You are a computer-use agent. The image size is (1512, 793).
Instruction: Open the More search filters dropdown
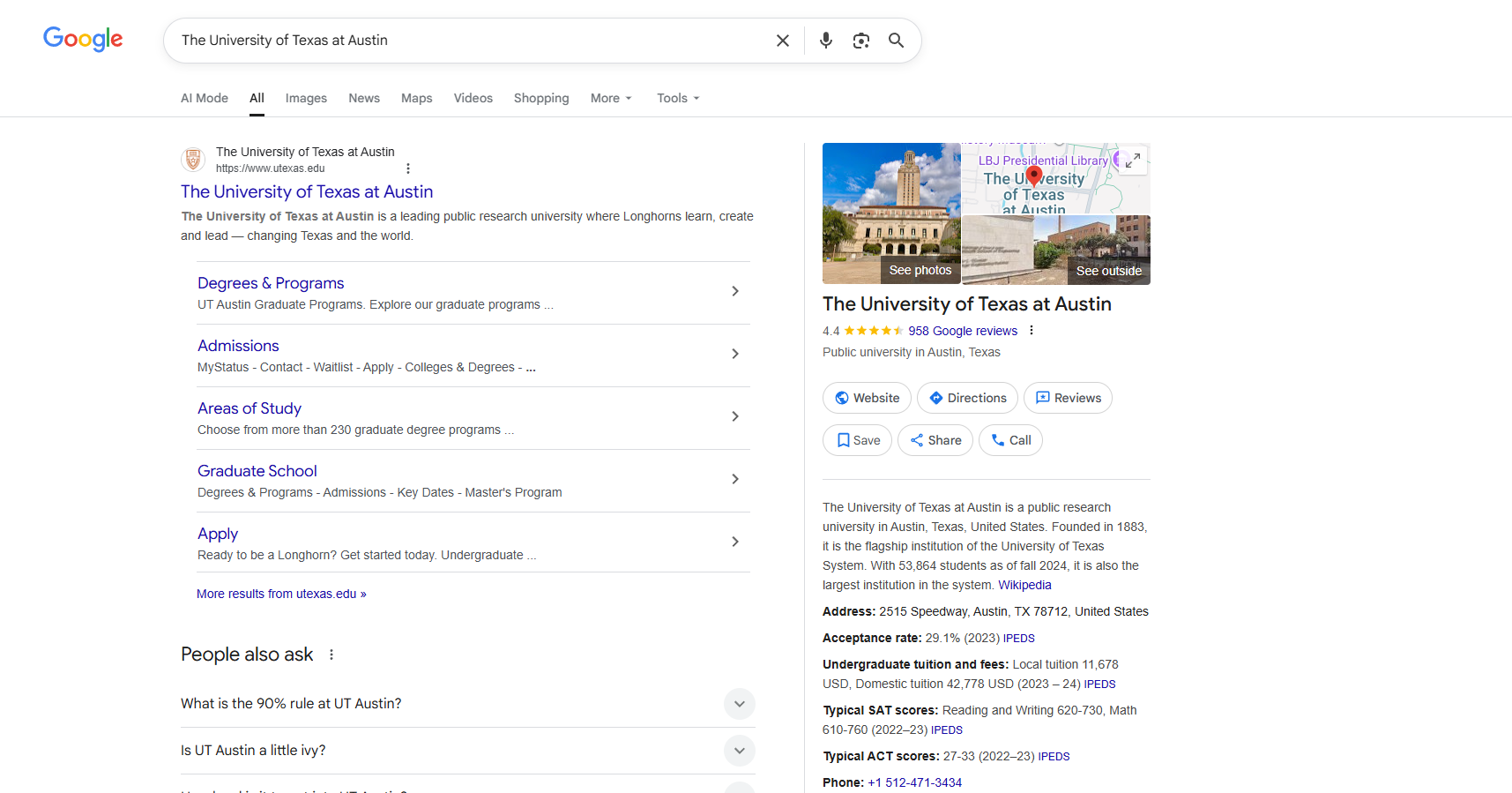(611, 98)
